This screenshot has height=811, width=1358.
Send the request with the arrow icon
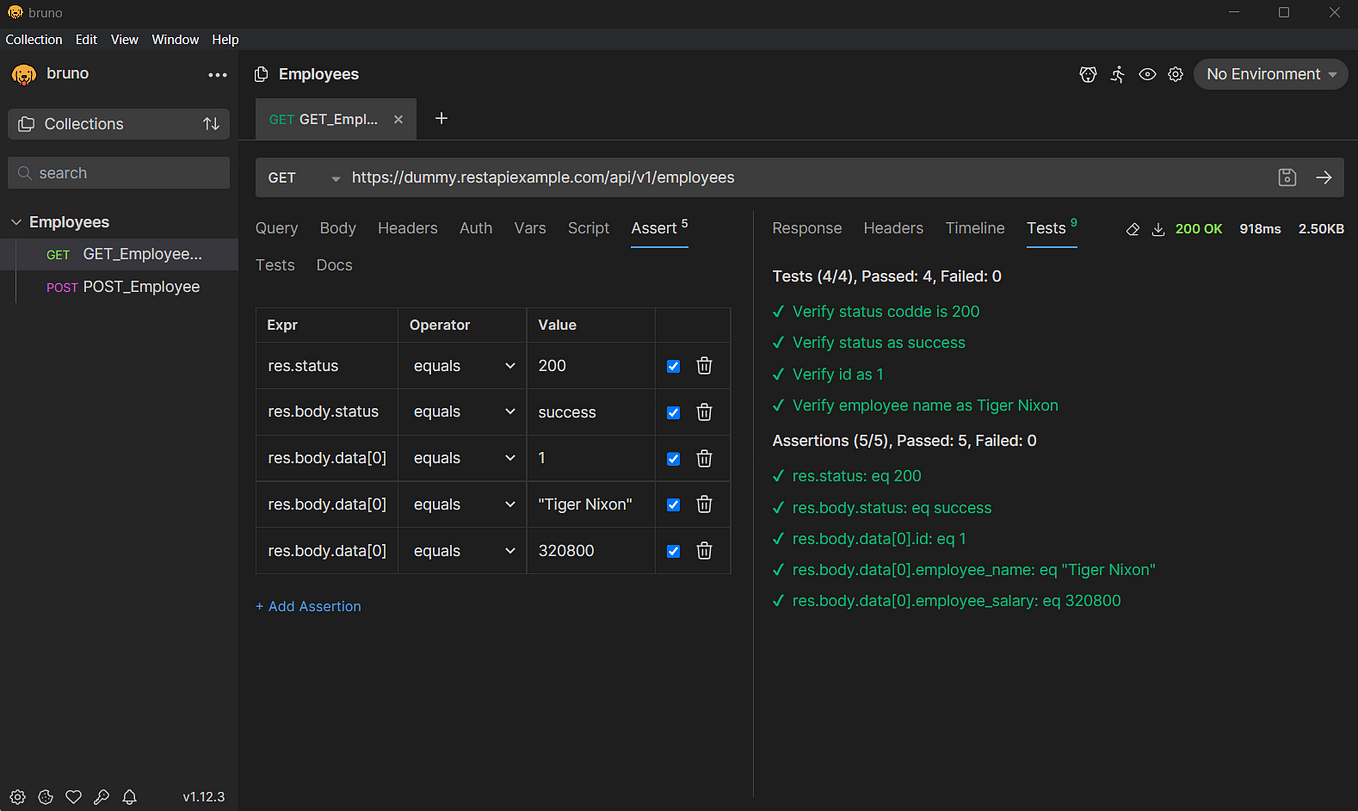click(x=1324, y=177)
